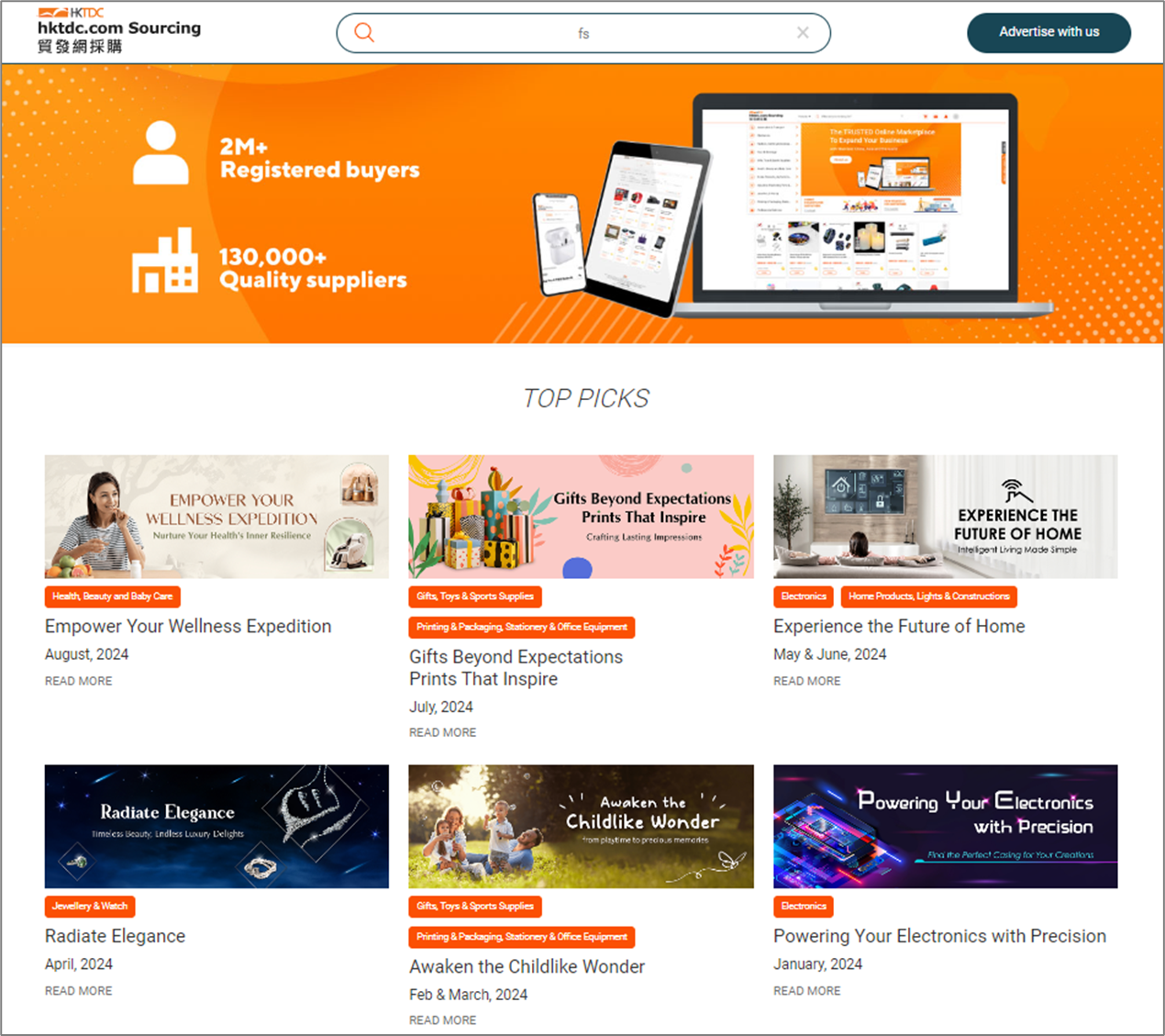Image resolution: width=1165 pixels, height=1036 pixels.
Task: Click READ MORE under January, 2024
Action: 807,991
